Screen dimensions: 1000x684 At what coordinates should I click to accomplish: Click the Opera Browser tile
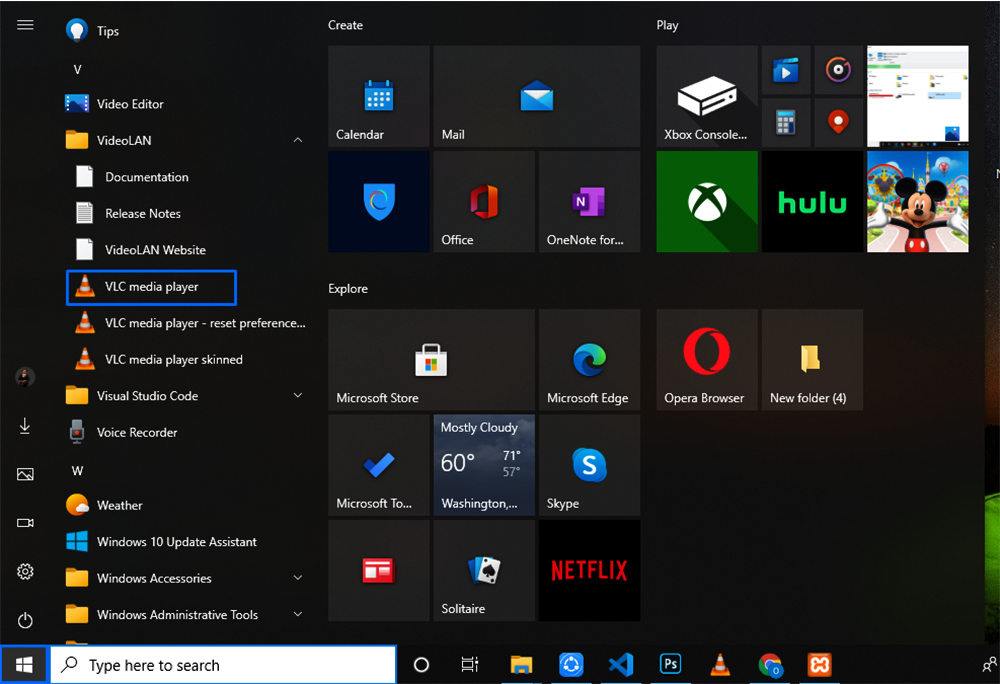click(706, 359)
